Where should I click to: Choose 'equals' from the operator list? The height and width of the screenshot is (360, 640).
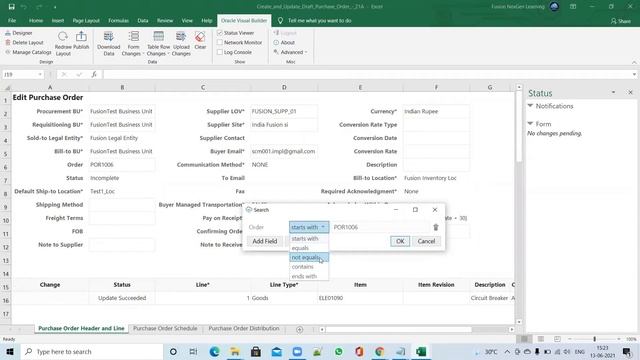pyautogui.click(x=309, y=248)
